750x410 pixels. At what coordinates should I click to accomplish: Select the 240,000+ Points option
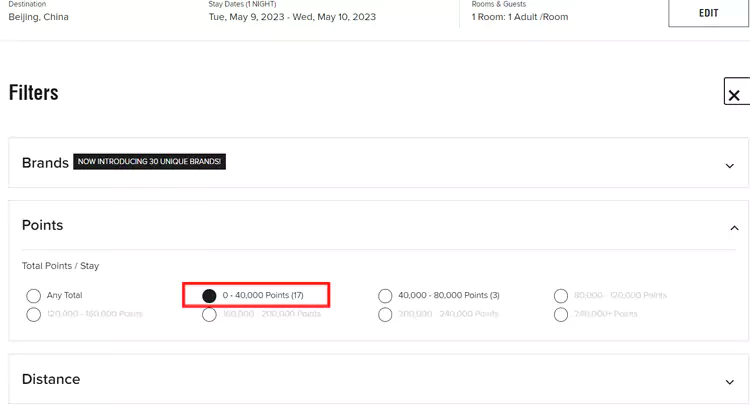click(561, 314)
